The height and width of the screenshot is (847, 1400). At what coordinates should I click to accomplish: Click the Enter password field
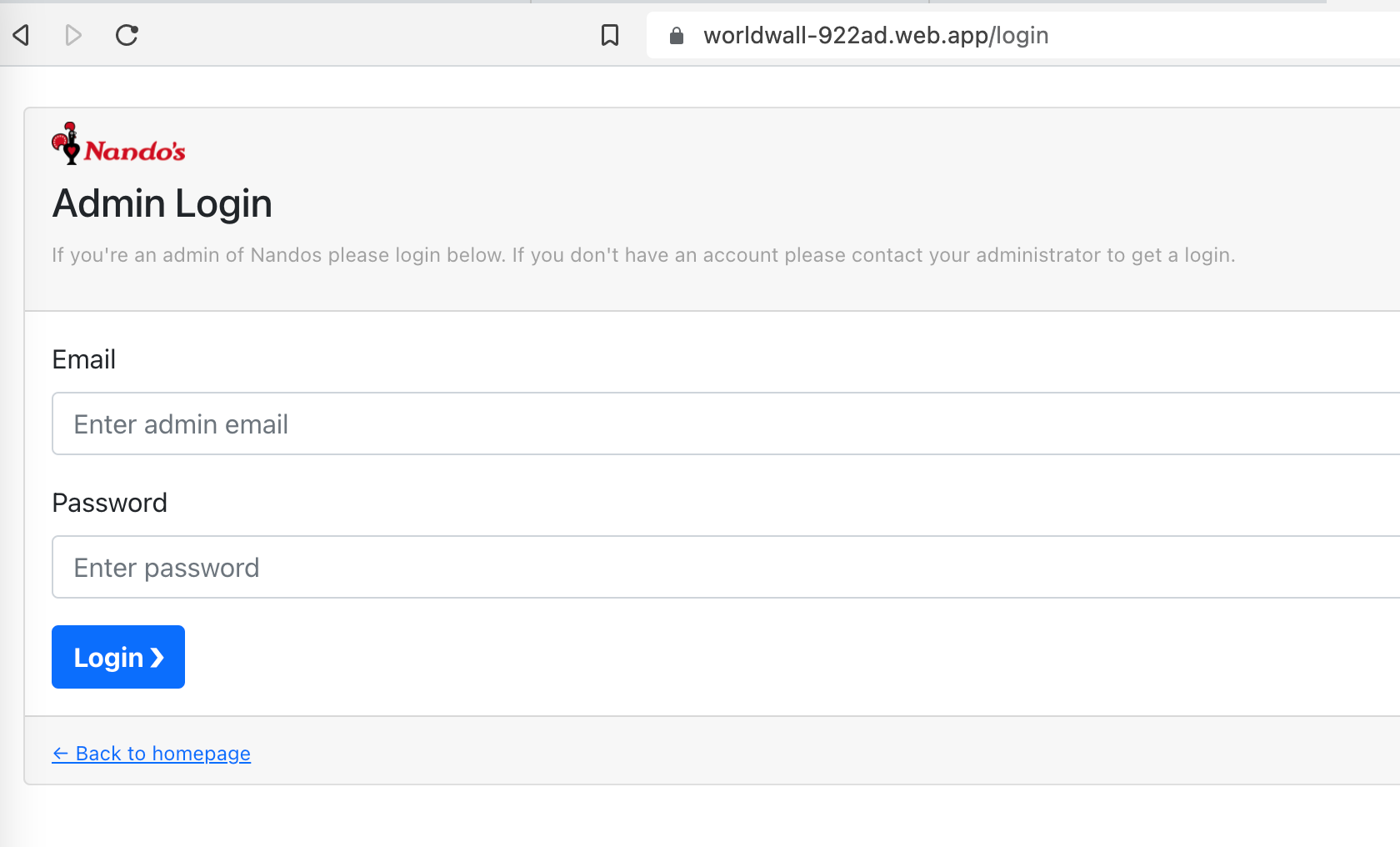click(x=726, y=567)
